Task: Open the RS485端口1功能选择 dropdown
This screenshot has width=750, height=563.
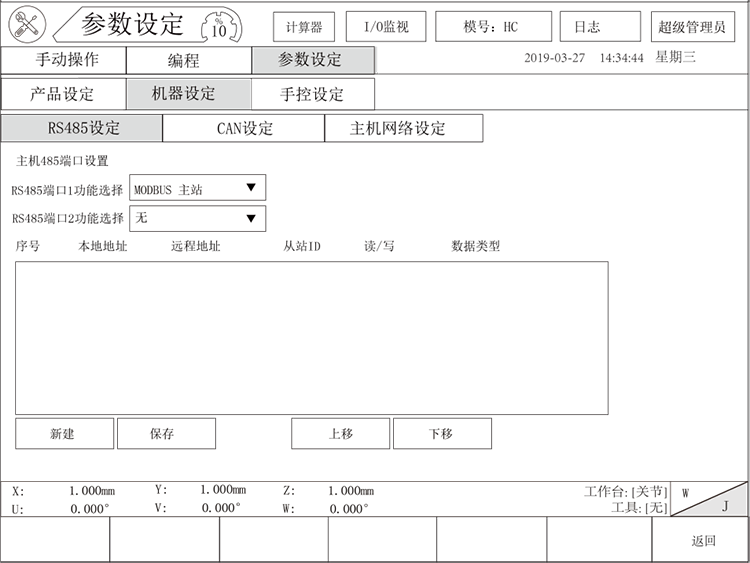Action: pyautogui.click(x=198, y=188)
